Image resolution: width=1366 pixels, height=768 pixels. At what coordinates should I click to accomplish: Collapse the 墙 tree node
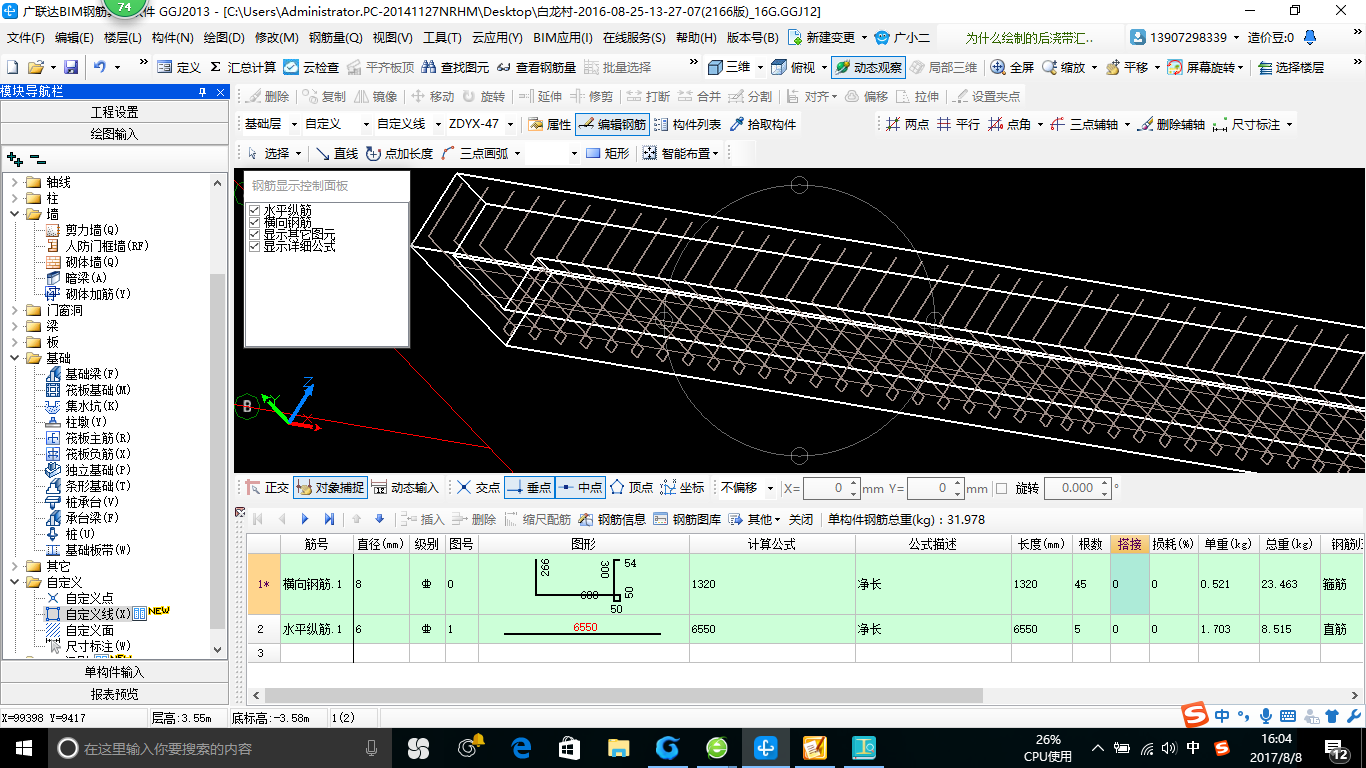click(x=14, y=214)
